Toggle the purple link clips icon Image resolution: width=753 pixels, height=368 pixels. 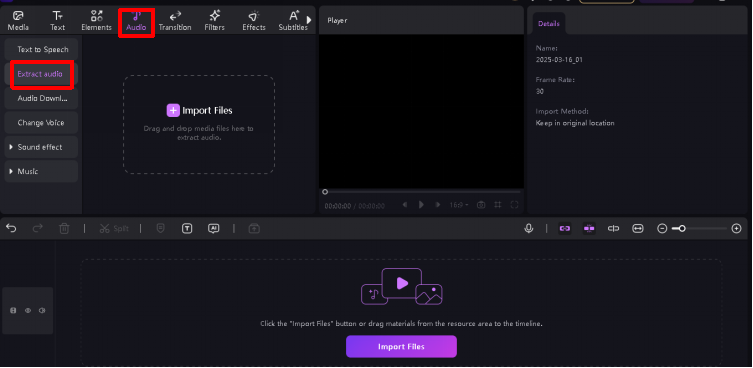click(x=565, y=229)
